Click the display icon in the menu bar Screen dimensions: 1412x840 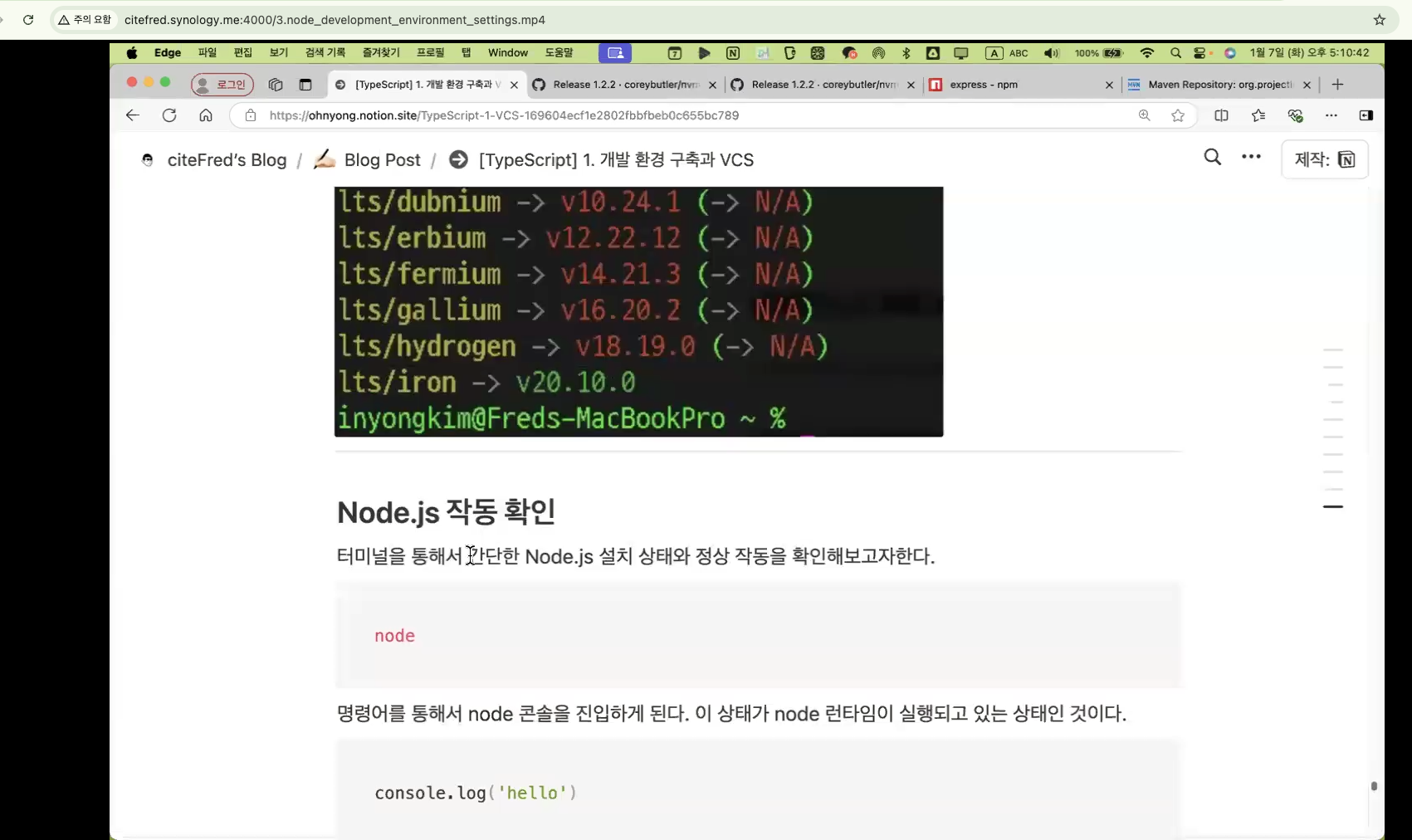pyautogui.click(x=961, y=53)
